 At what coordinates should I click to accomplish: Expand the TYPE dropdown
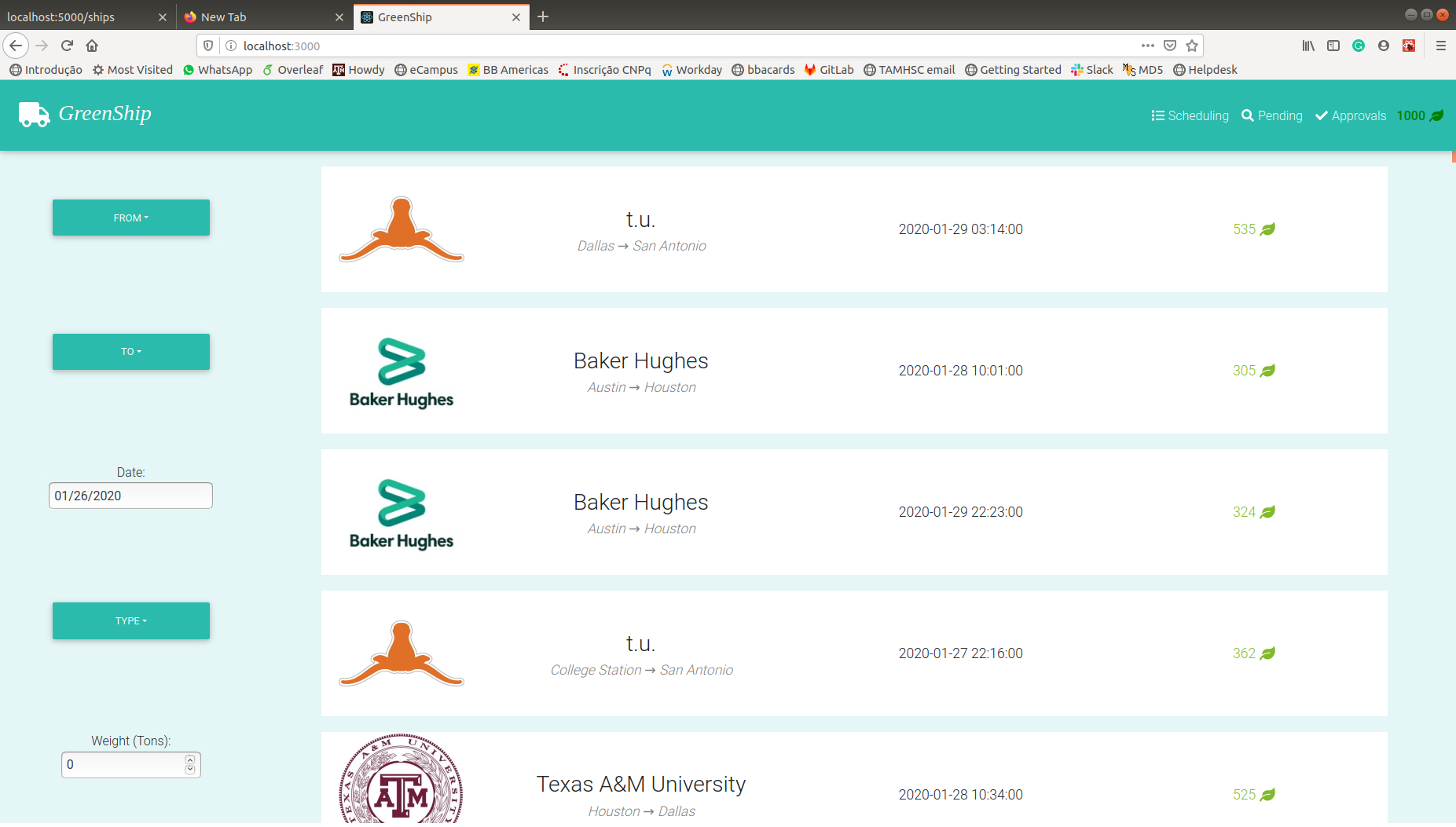tap(131, 620)
